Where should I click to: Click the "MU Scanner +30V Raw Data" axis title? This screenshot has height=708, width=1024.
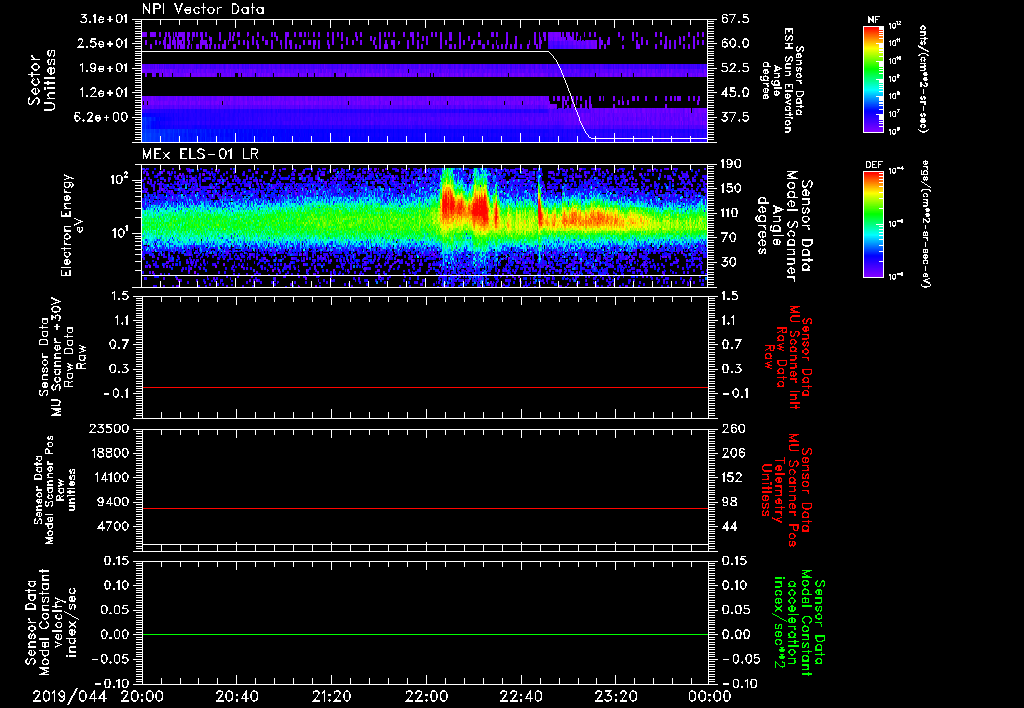point(61,357)
